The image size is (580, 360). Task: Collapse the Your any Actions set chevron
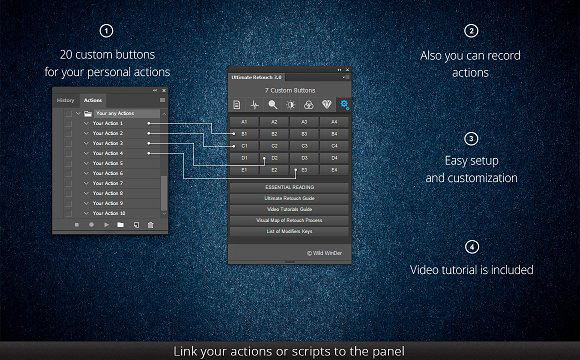click(78, 113)
